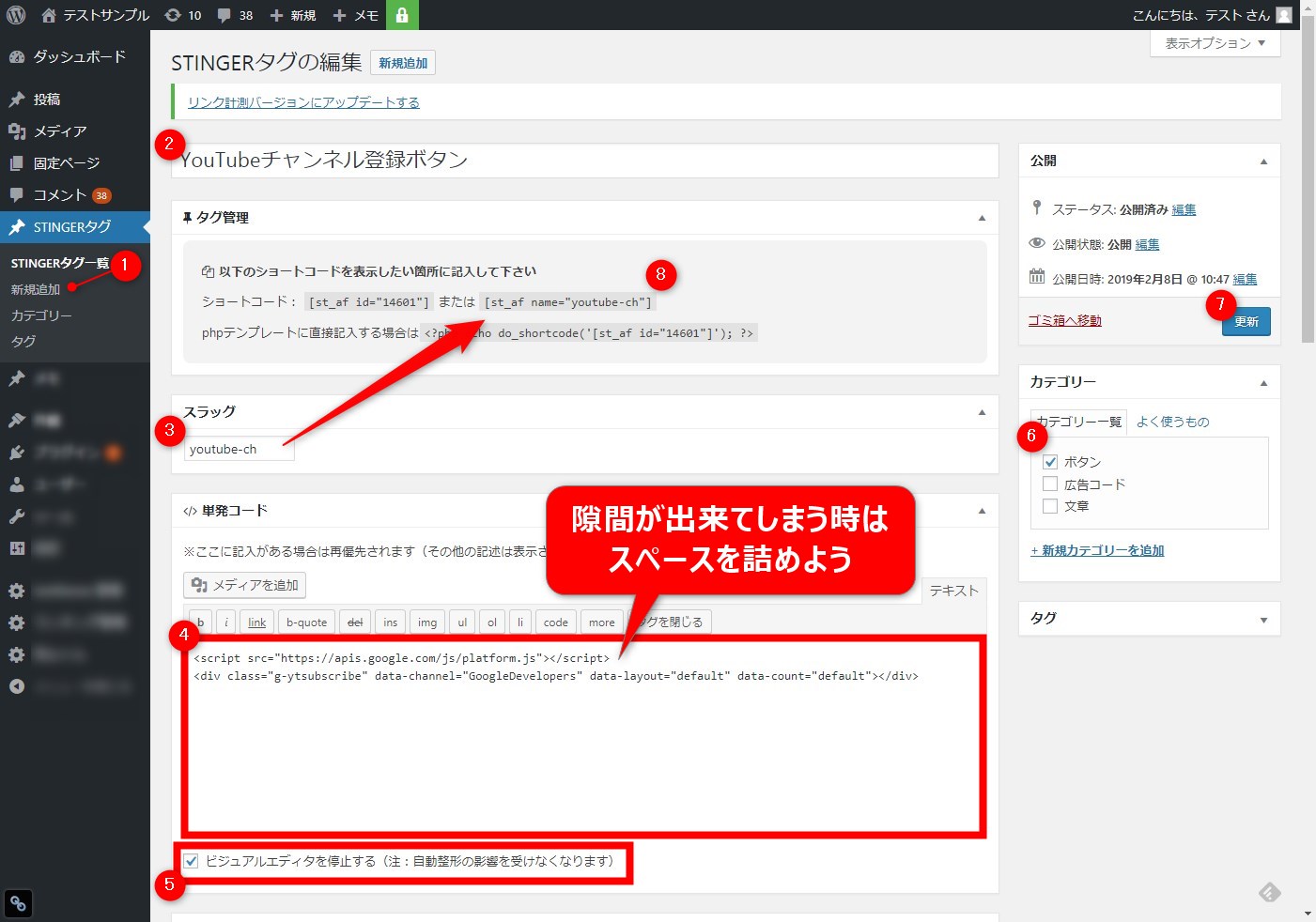1316x922 pixels.
Task: Click the key icon beside ステータス
Action: click(1037, 207)
